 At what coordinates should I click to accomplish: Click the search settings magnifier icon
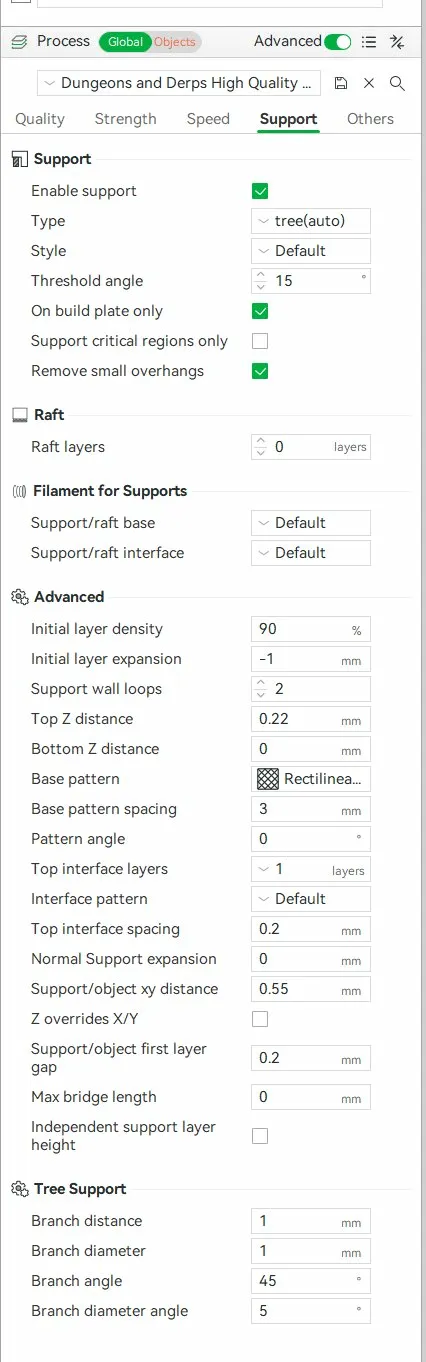tap(397, 83)
